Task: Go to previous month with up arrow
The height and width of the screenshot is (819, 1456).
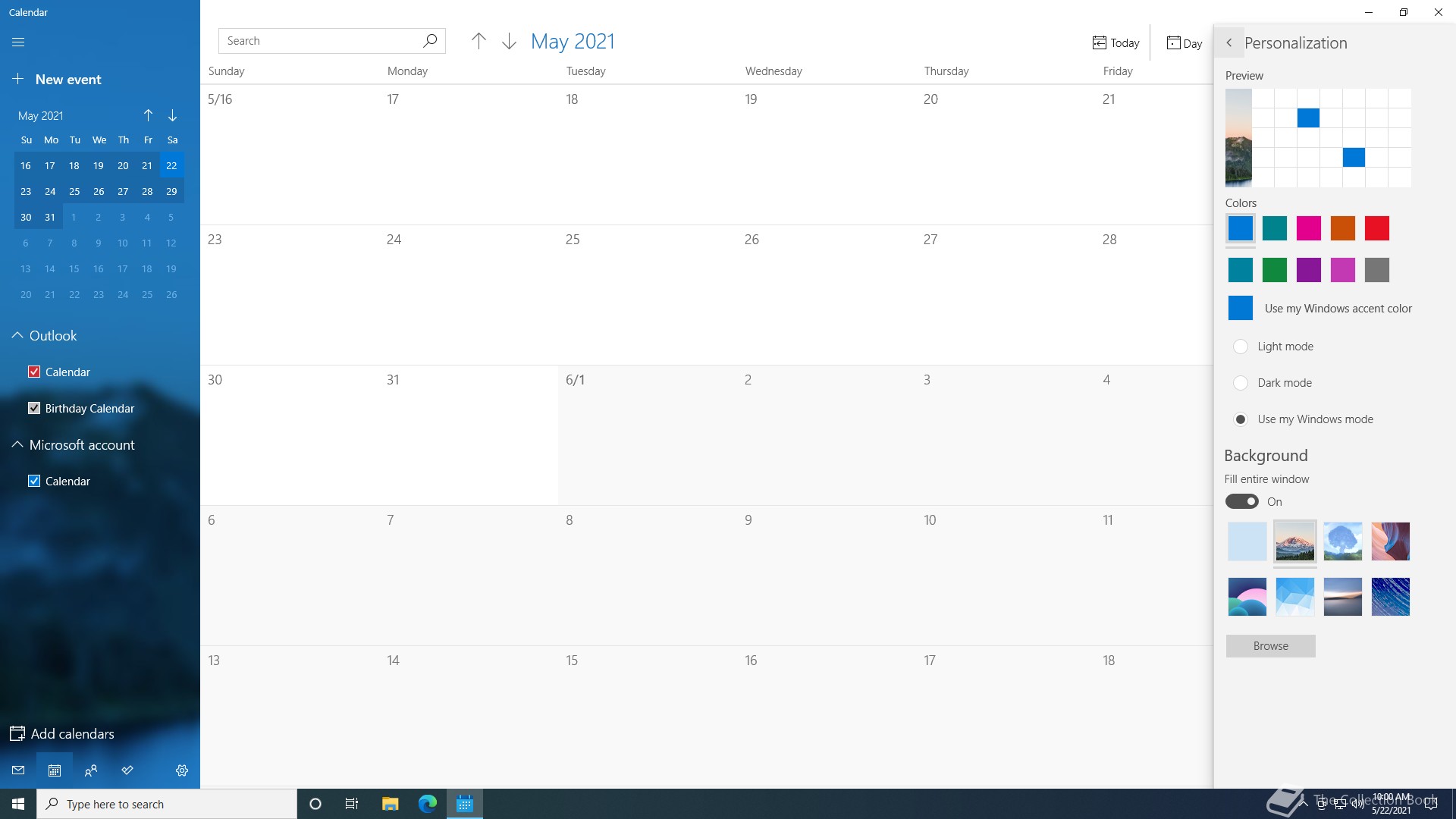Action: [479, 42]
